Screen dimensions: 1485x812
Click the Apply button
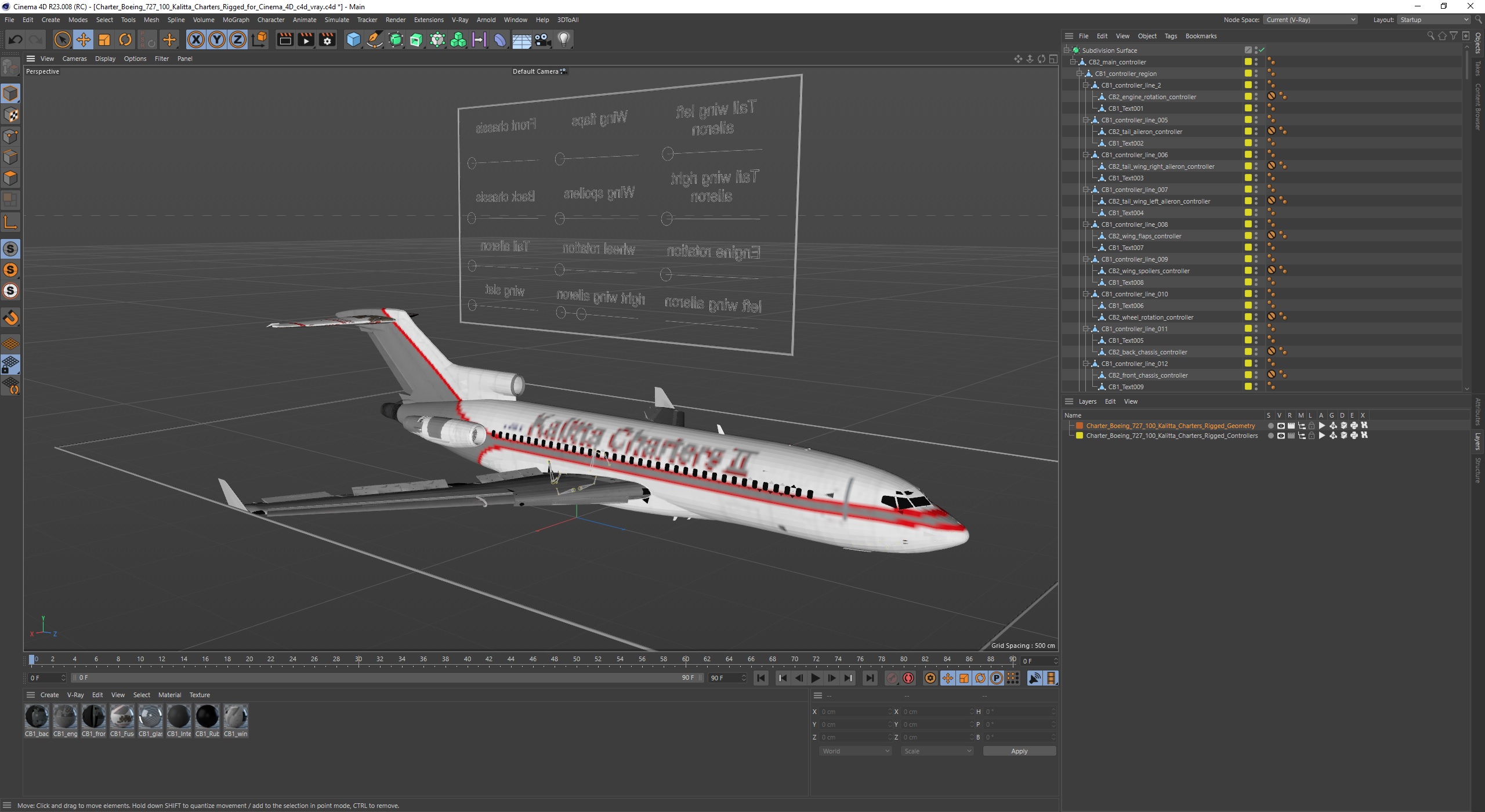(1019, 751)
